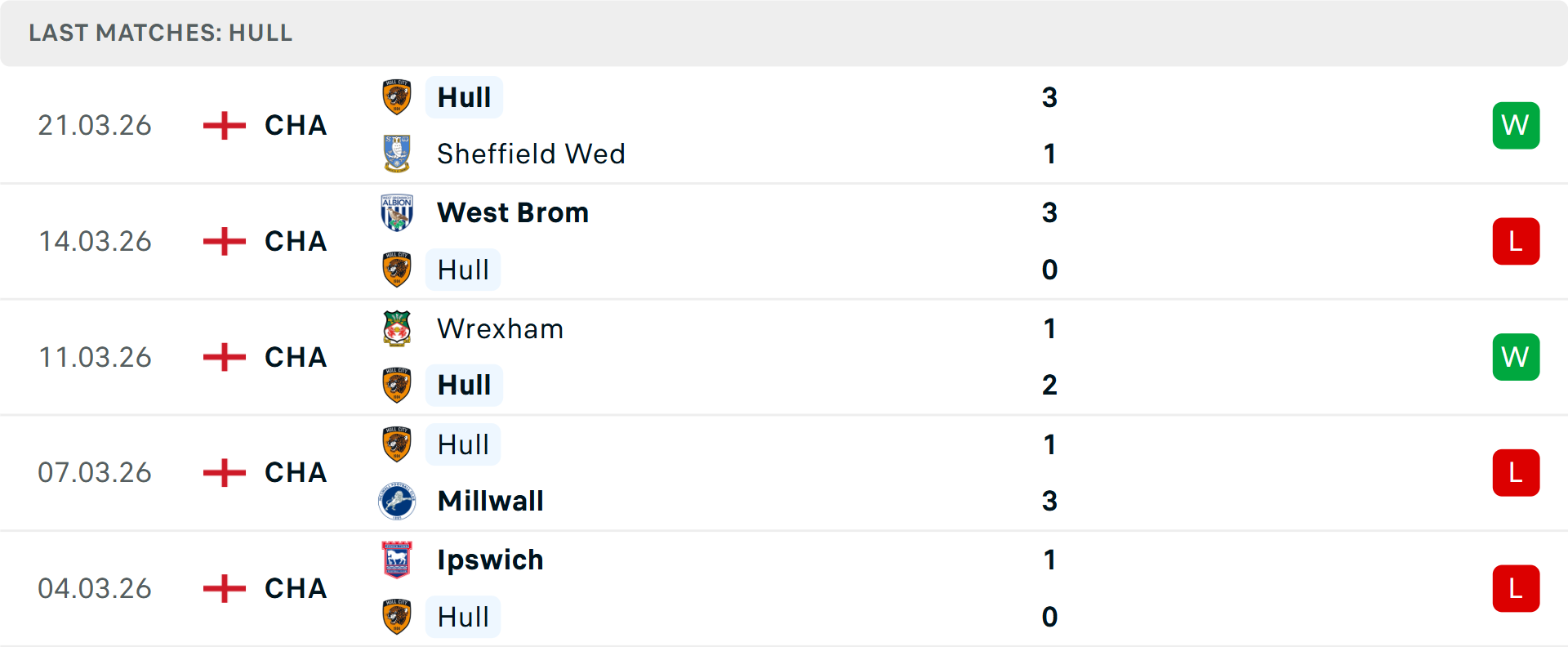Viewport: 1568px width, 647px height.
Task: Toggle the L badge on the West Brom match
Action: tap(1516, 241)
